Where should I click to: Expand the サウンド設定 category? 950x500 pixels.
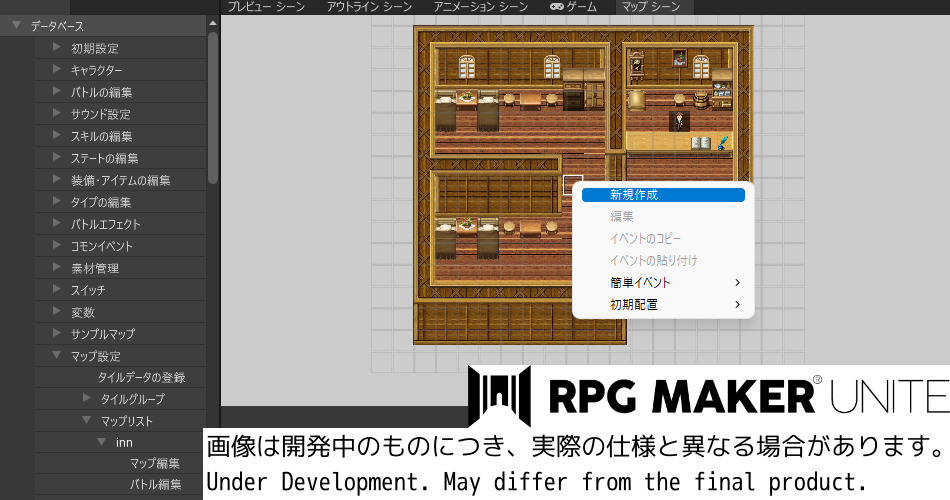56,114
